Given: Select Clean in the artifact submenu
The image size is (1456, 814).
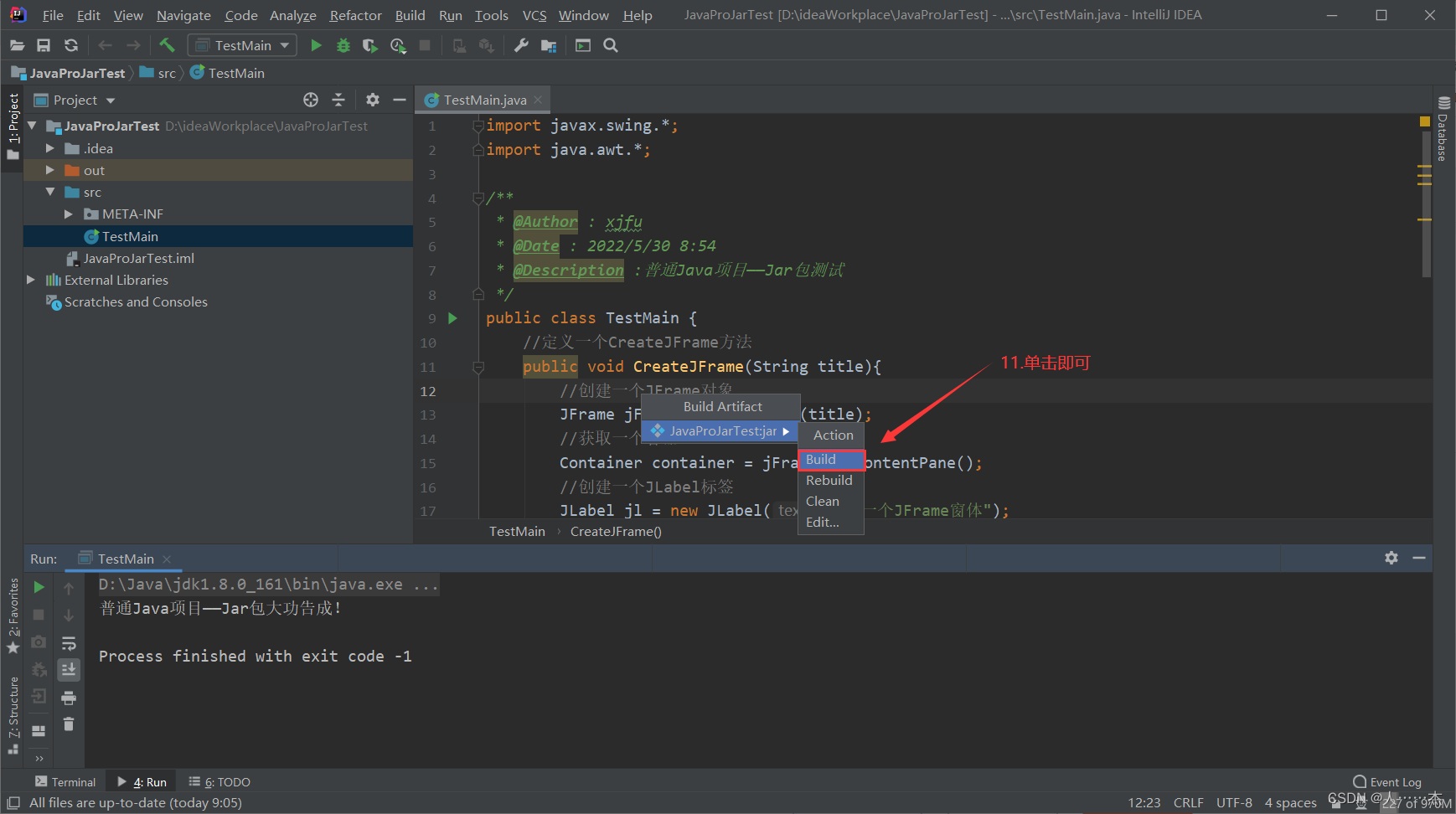Looking at the screenshot, I should (x=831, y=502).
